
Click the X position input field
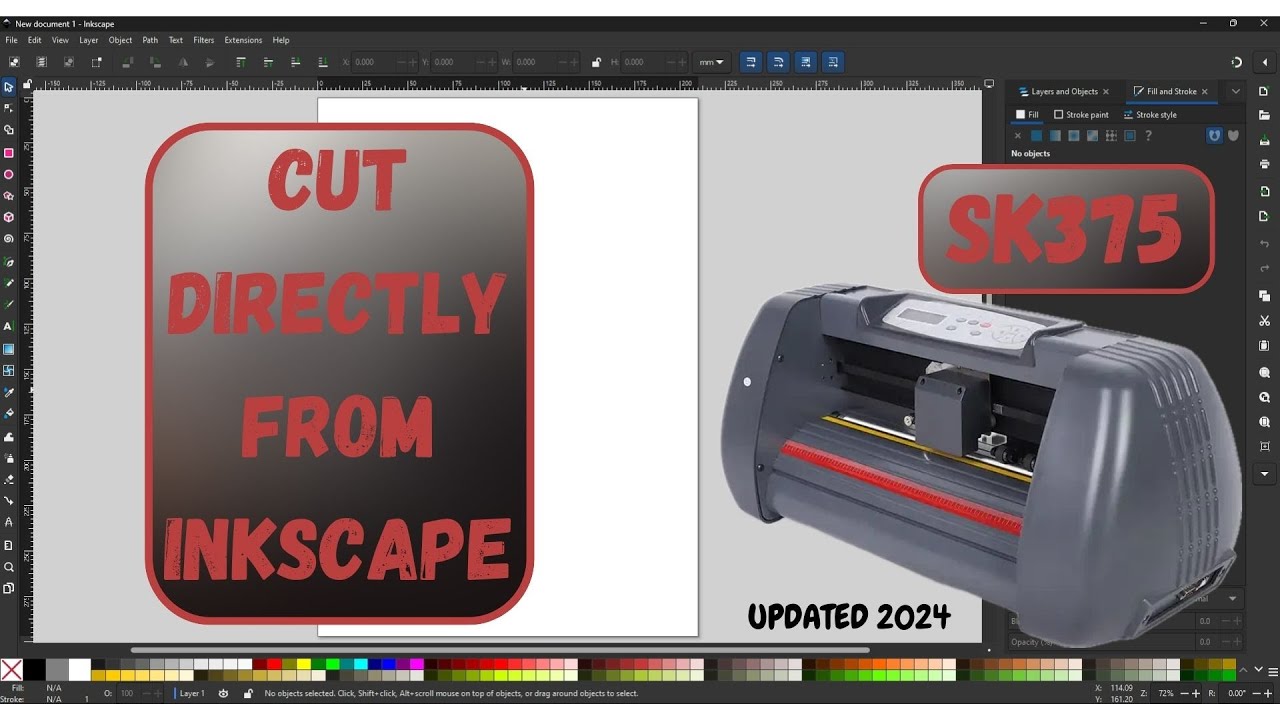tap(385, 62)
